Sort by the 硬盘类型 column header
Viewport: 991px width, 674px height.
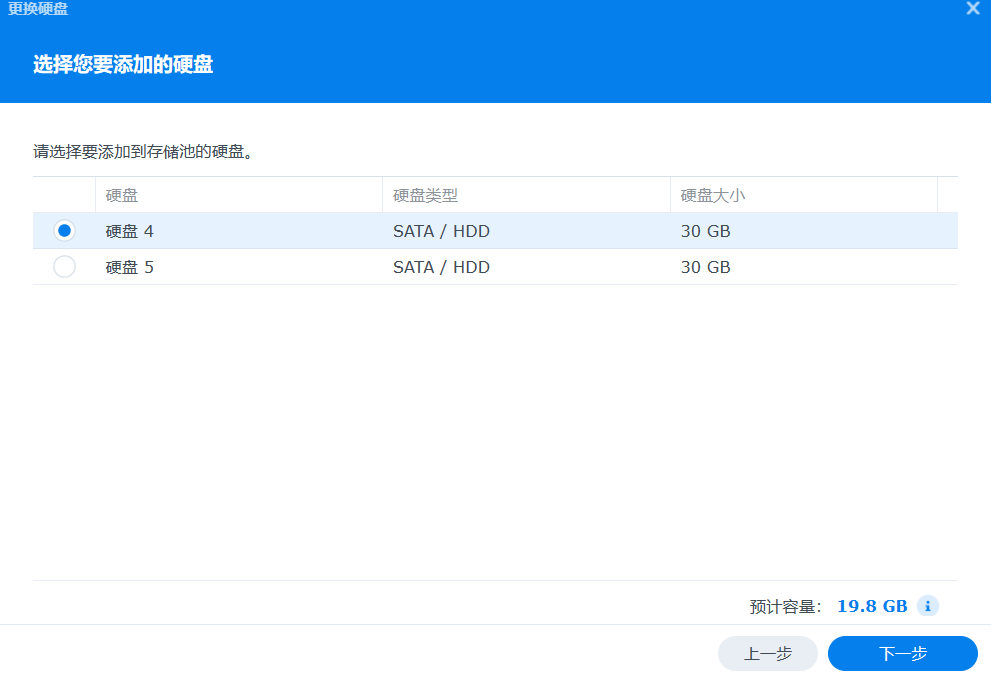[526, 195]
